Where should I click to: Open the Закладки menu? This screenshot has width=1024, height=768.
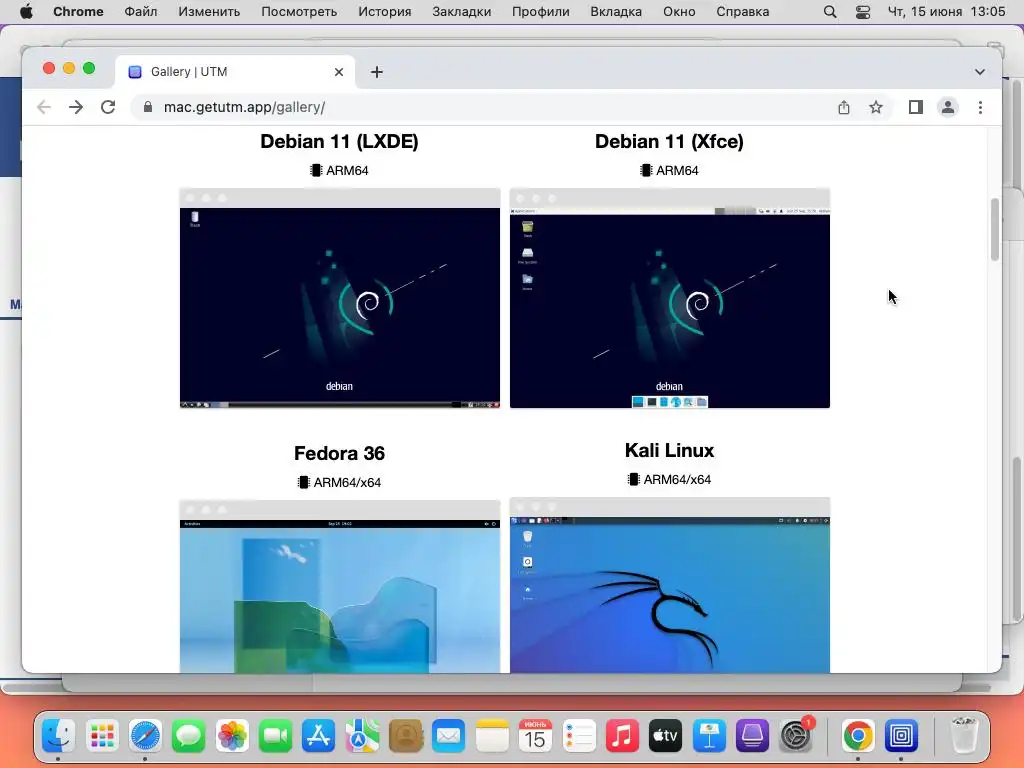click(462, 12)
